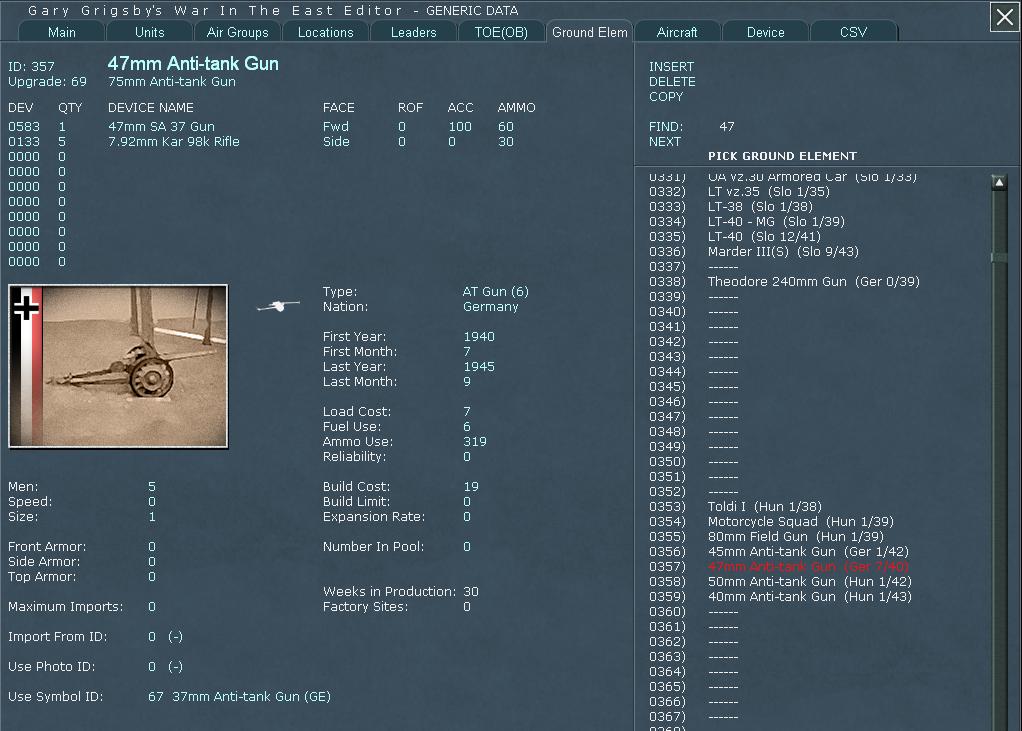Open the TOE(OB) tab
Image resolution: width=1022 pixels, height=731 pixels.
click(501, 32)
